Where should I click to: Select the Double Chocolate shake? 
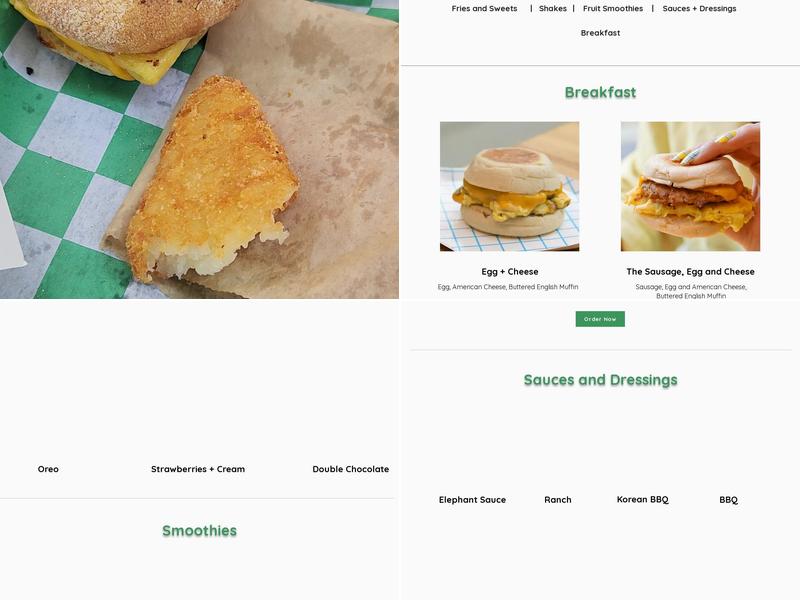tap(351, 469)
